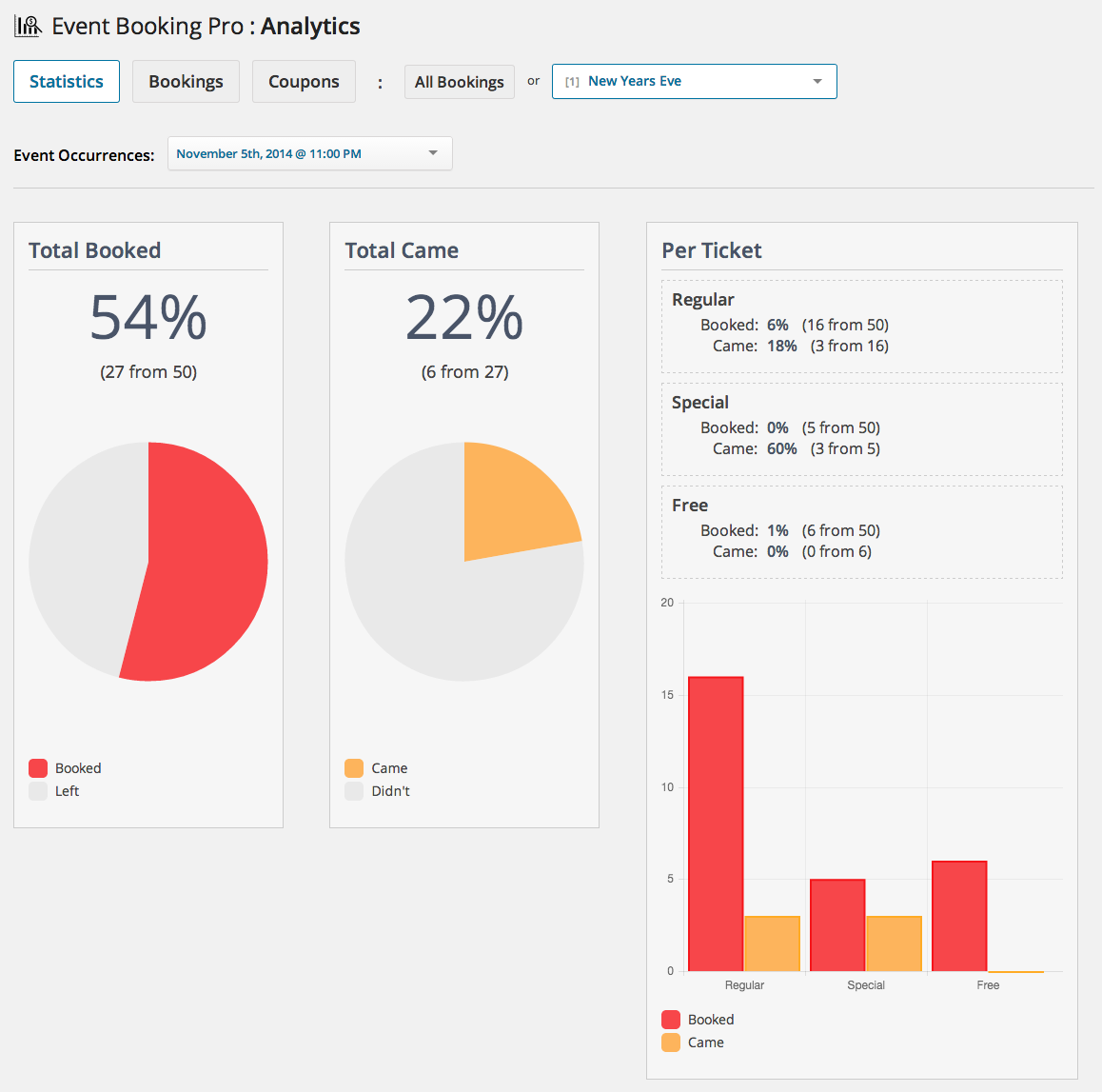Toggle the Booked series in pie legend
The image size is (1102, 1092).
pos(39,767)
